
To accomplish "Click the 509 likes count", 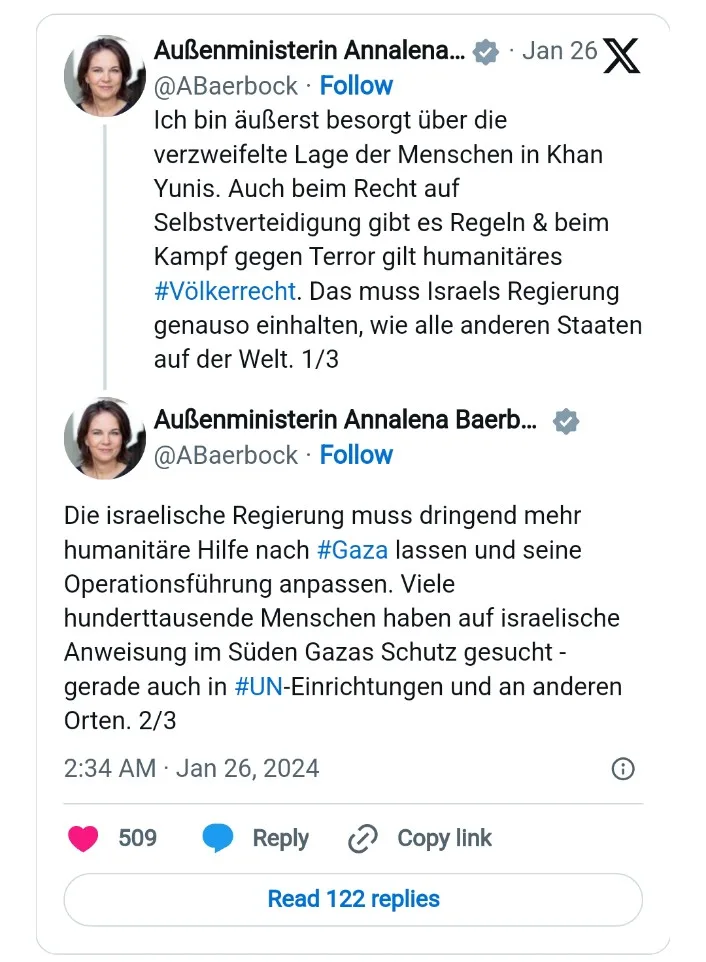I will [x=137, y=838].
